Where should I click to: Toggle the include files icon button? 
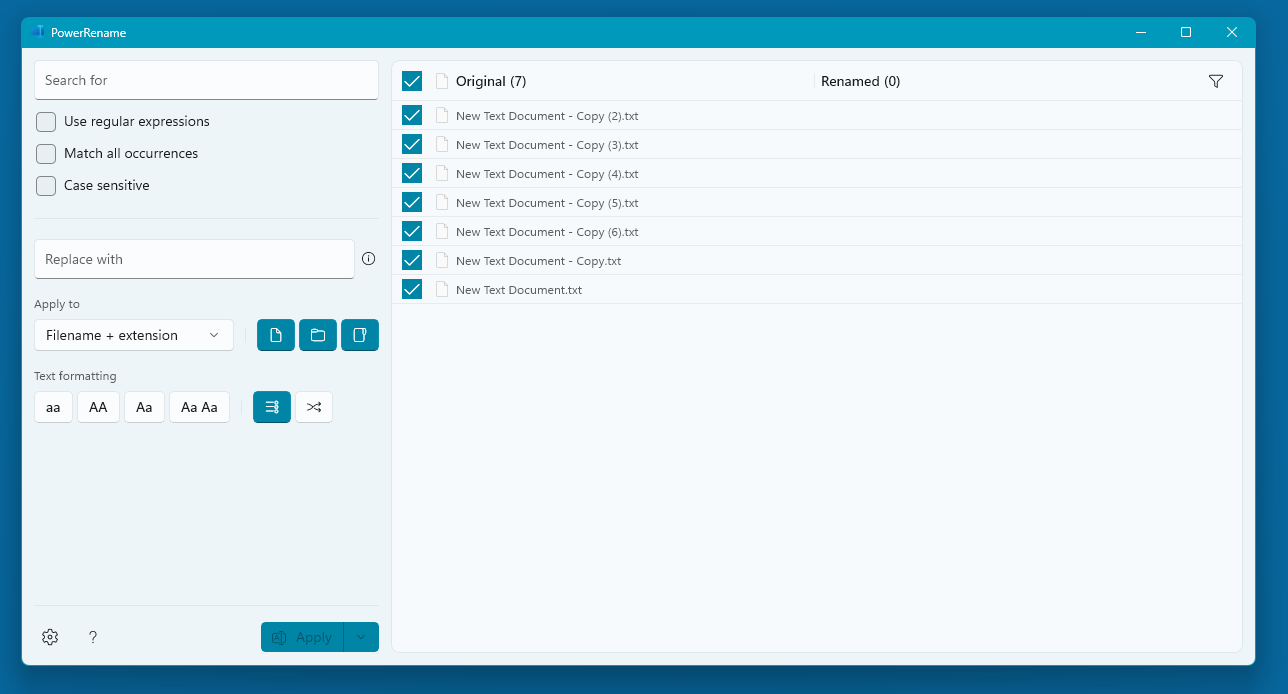coord(276,335)
